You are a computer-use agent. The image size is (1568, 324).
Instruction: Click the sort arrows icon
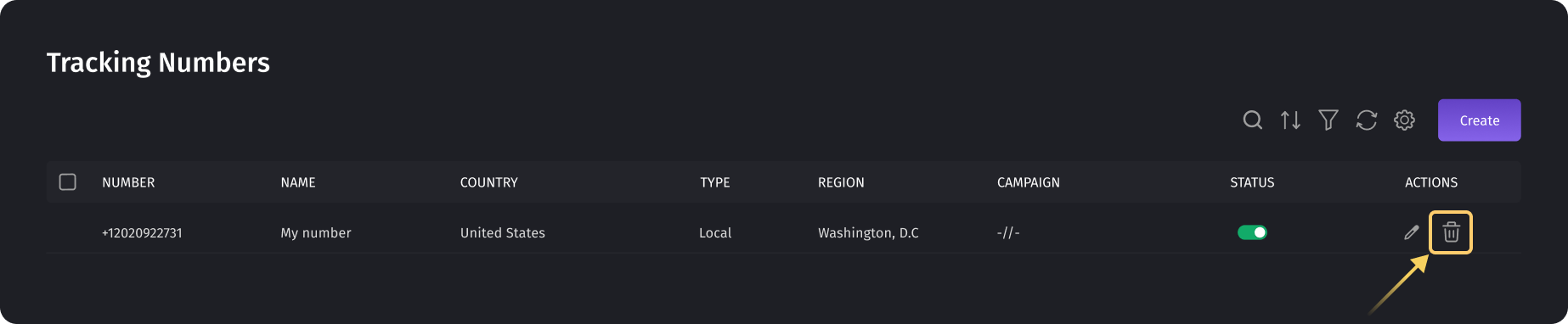pyautogui.click(x=1290, y=120)
